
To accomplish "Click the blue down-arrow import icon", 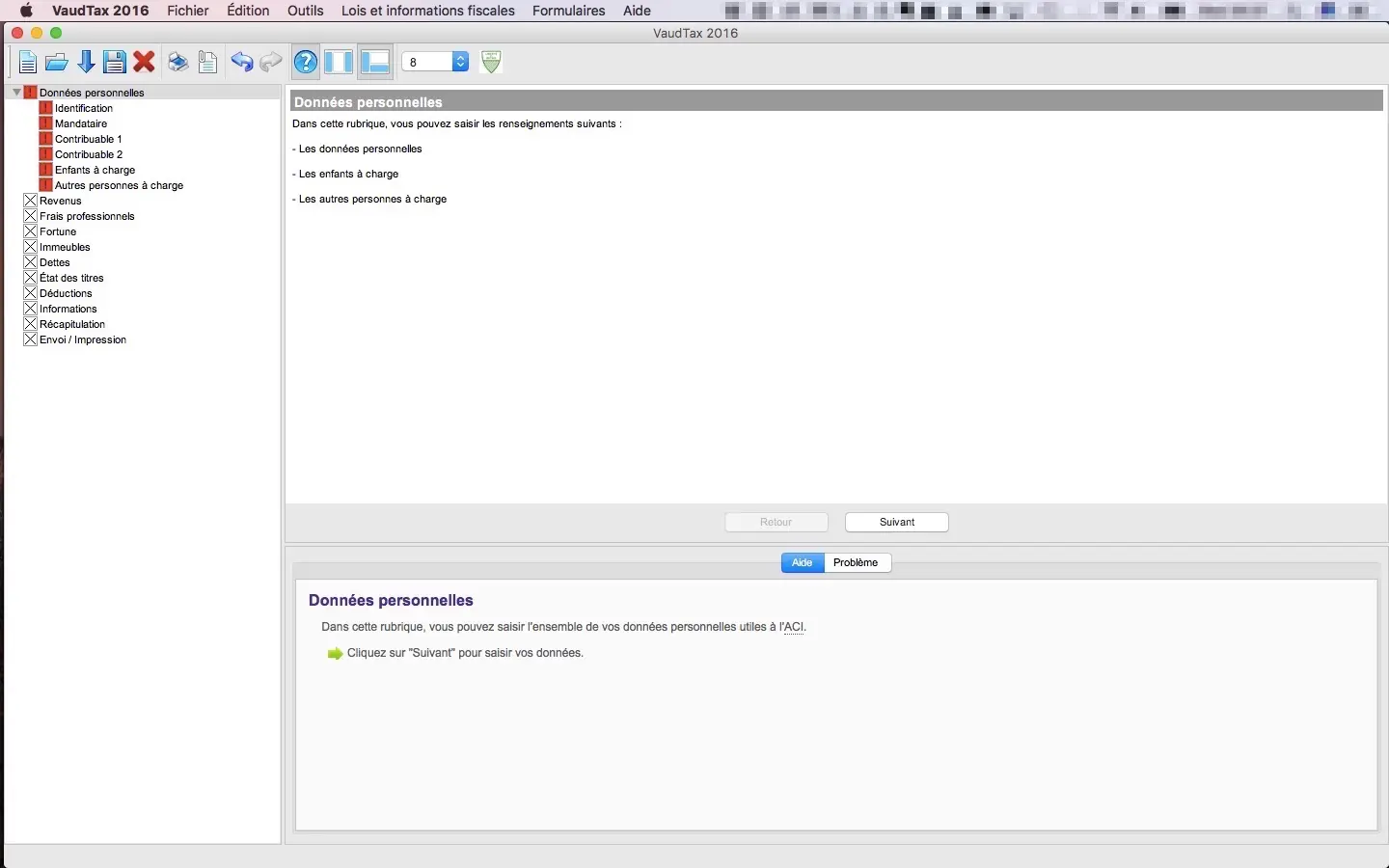I will (86, 63).
